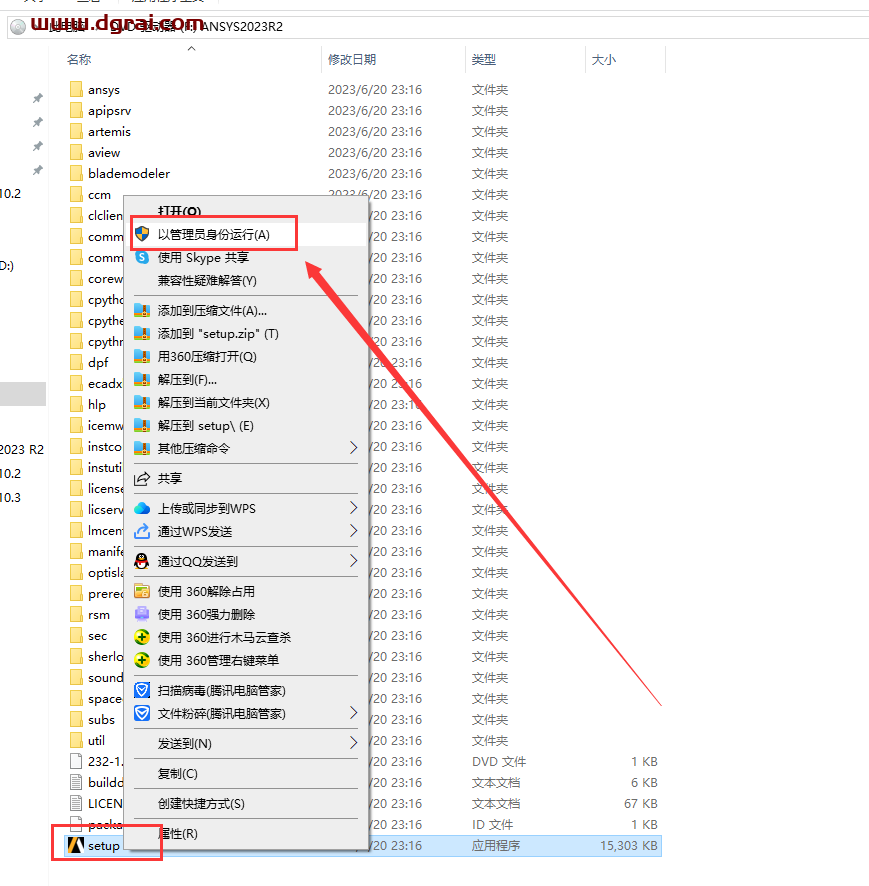This screenshot has width=869, height=886.
Task: Select the 复制(C) copy entry
Action: 177,774
